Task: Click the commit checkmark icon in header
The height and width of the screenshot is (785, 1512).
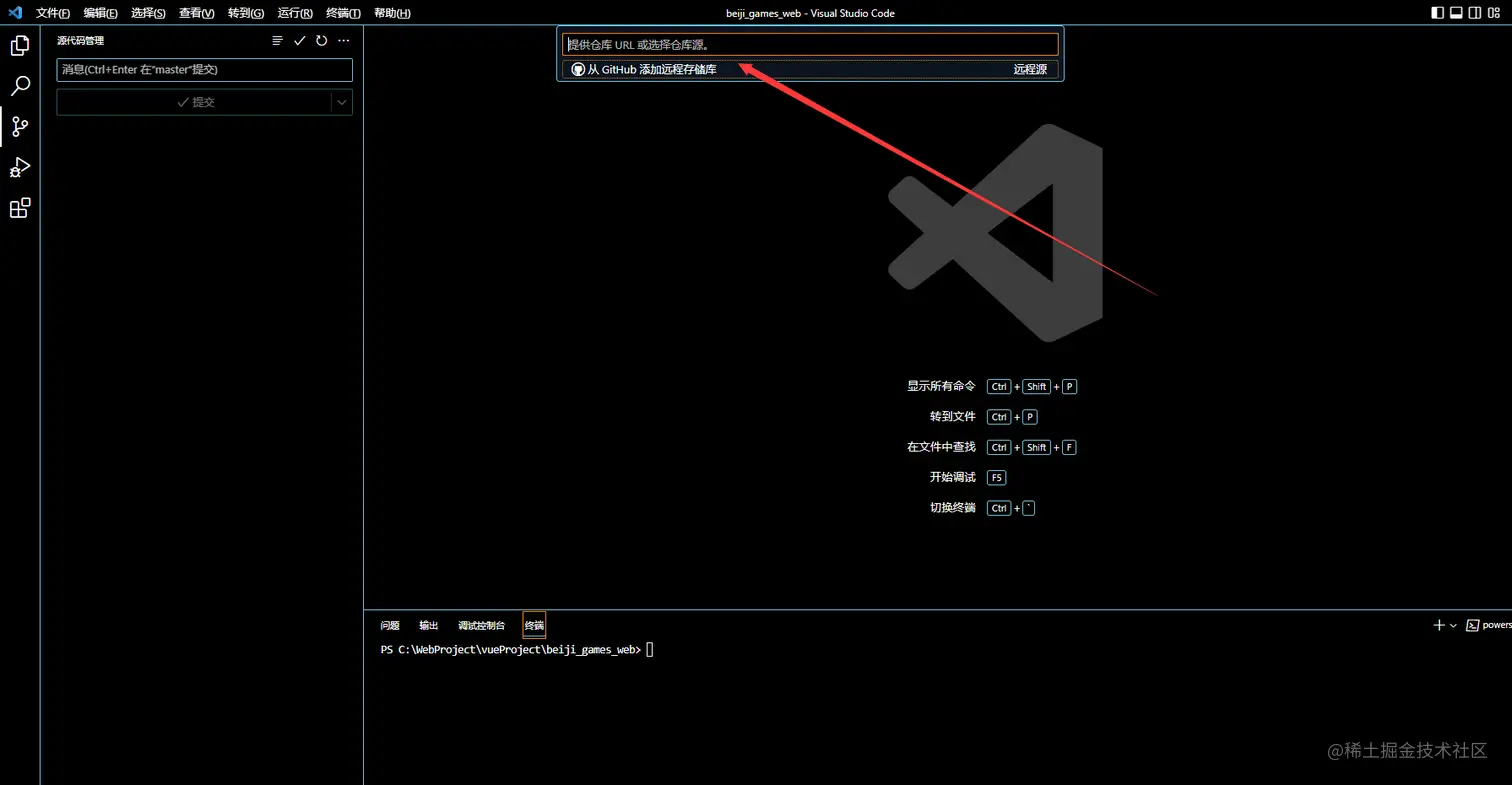Action: [x=299, y=41]
